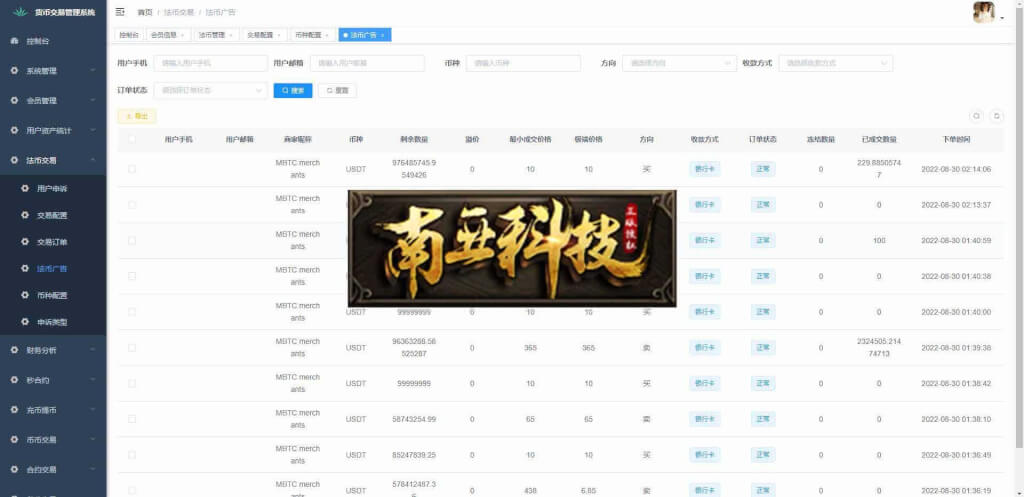Image resolution: width=1024 pixels, height=497 pixels.
Task: Click the 下单时间 column header
Action: click(956, 139)
